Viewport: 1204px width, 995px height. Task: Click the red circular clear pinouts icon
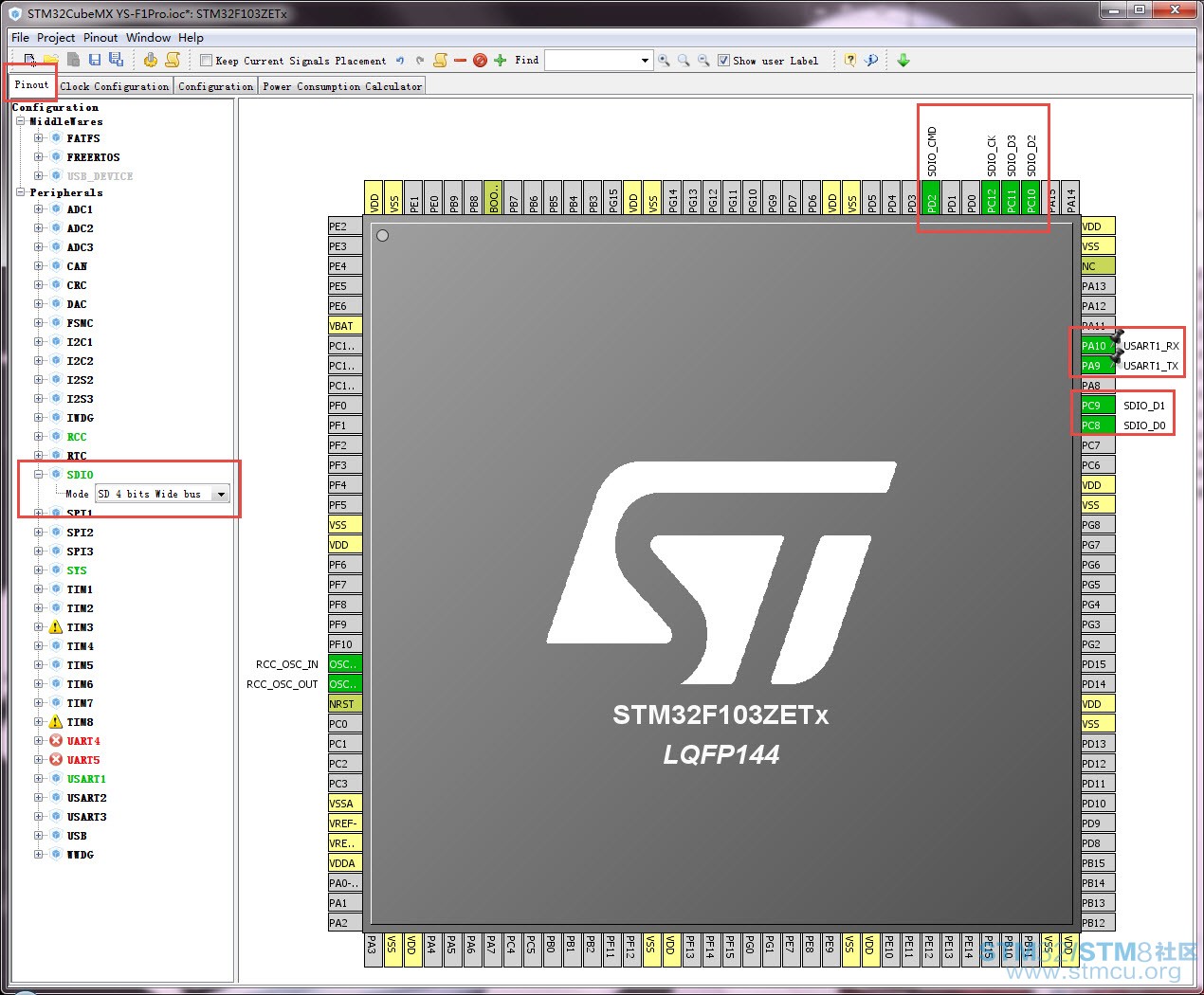480,60
